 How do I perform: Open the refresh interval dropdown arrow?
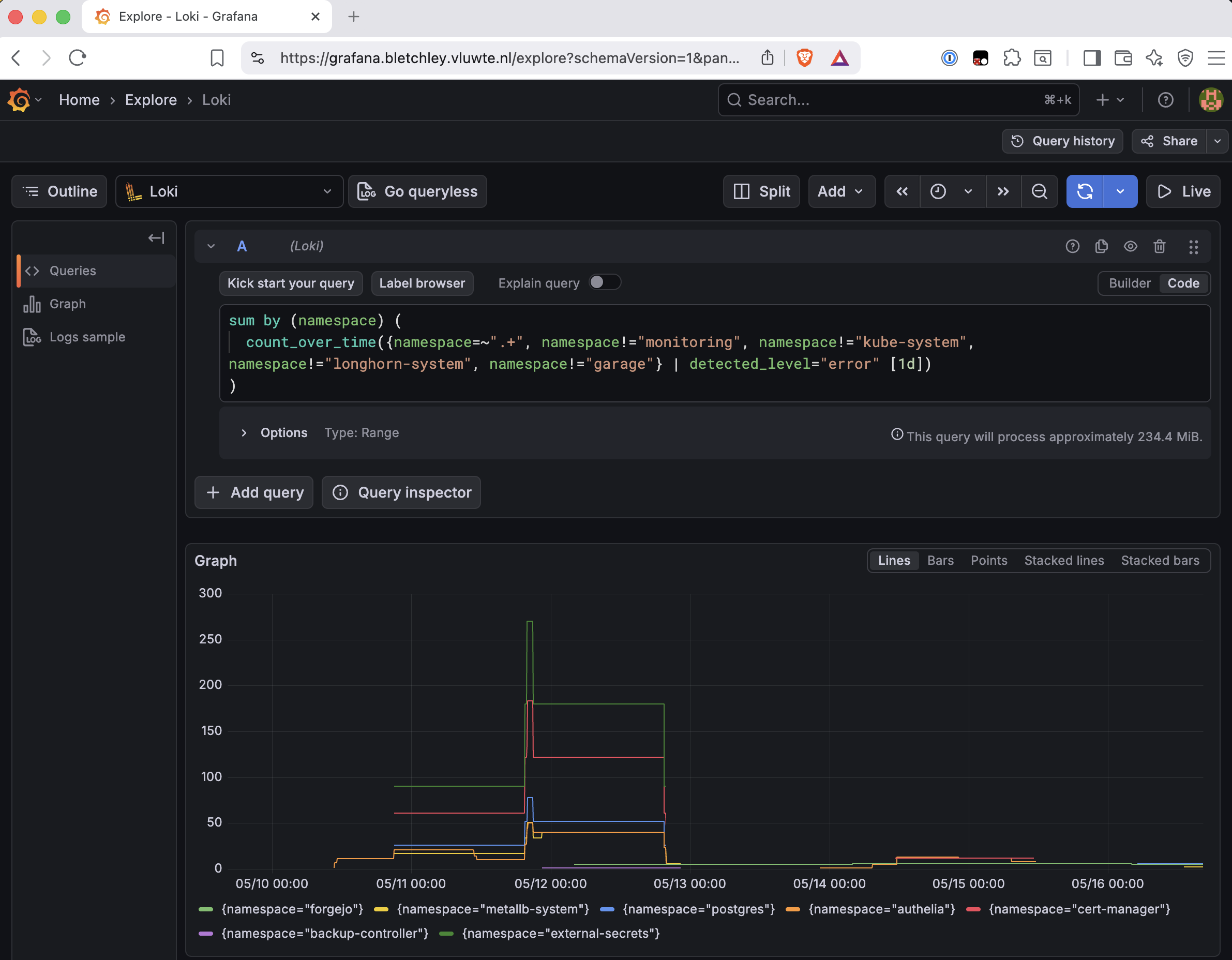pyautogui.click(x=1120, y=191)
